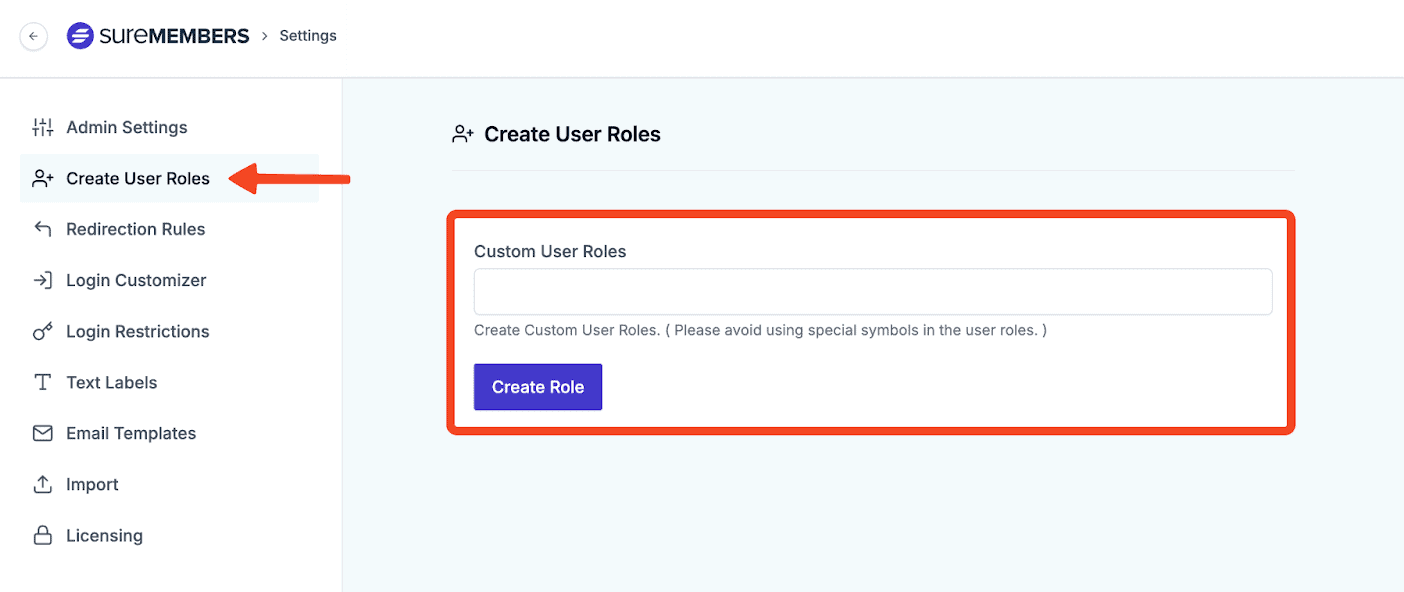Click the Create User Roles person-plus sidebar icon
Screen dimensions: 1404x592
(42, 178)
